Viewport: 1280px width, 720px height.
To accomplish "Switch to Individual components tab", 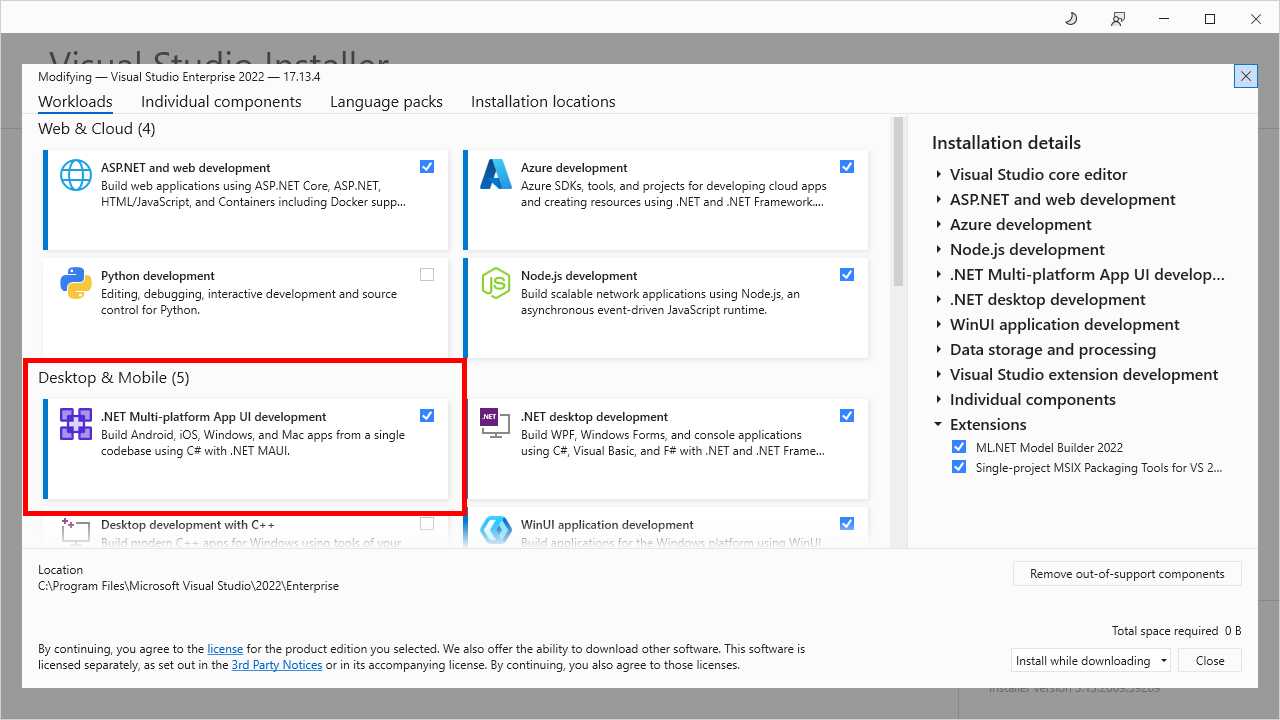I will 221,102.
